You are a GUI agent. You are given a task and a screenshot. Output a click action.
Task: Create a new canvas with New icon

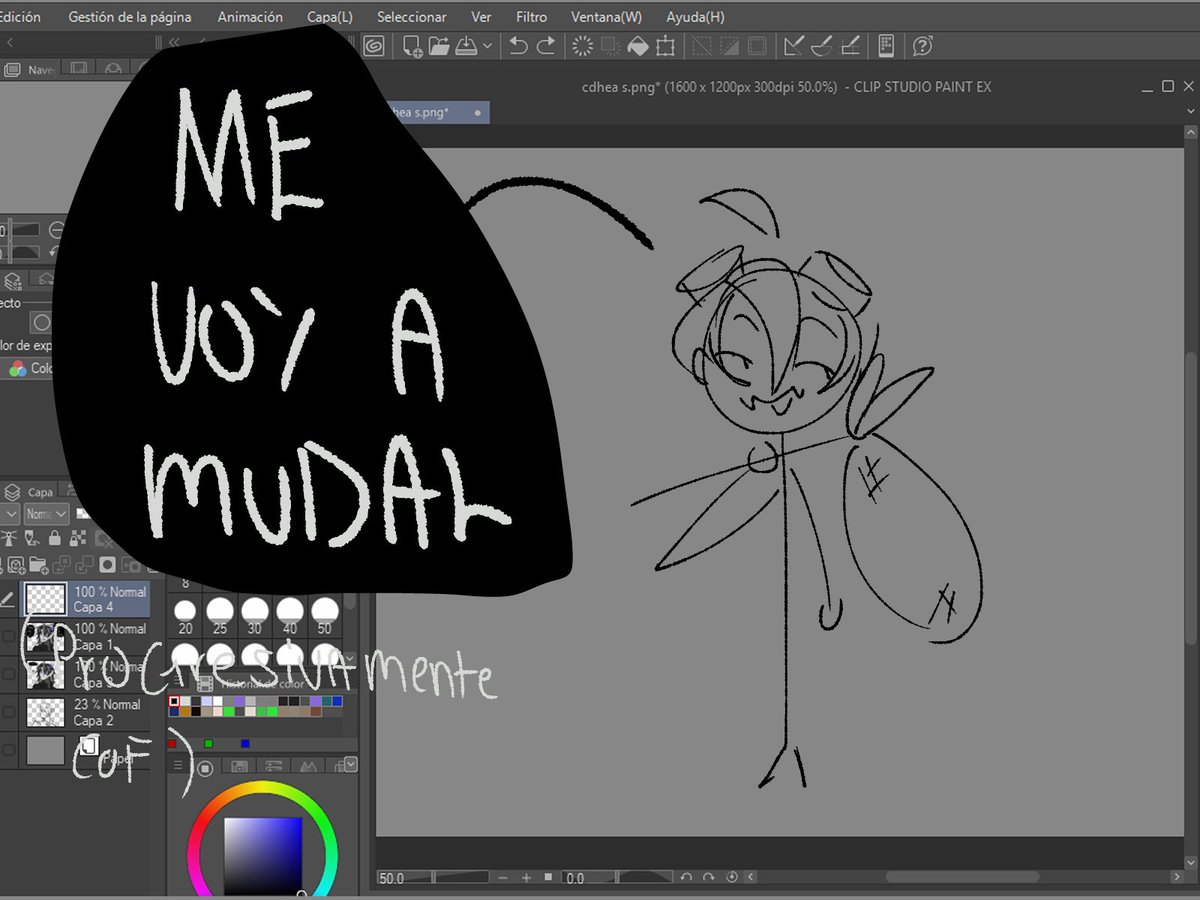point(411,46)
